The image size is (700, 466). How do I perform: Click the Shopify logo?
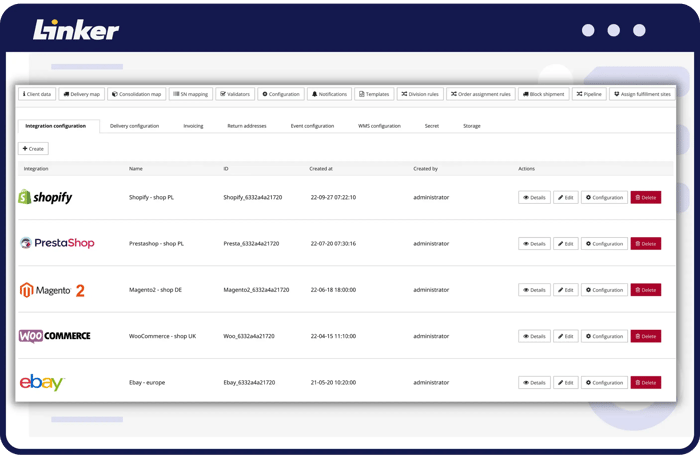pyautogui.click(x=45, y=197)
